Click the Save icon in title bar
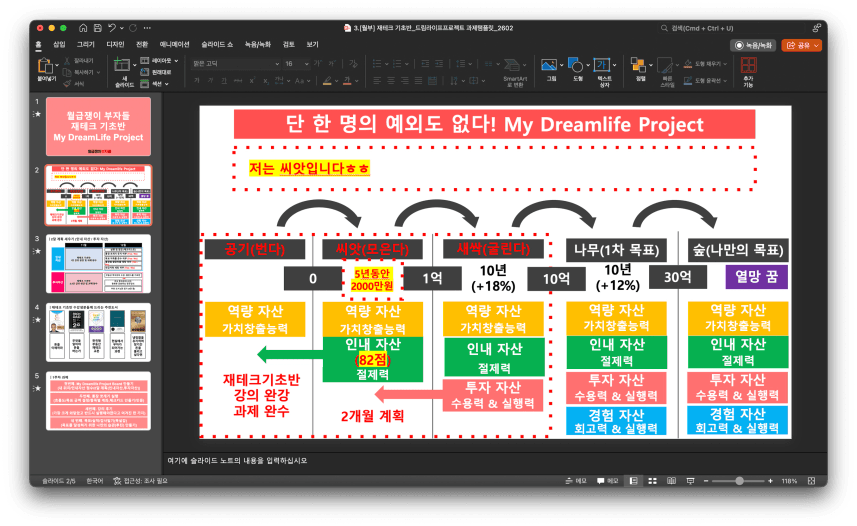 pyautogui.click(x=97, y=28)
